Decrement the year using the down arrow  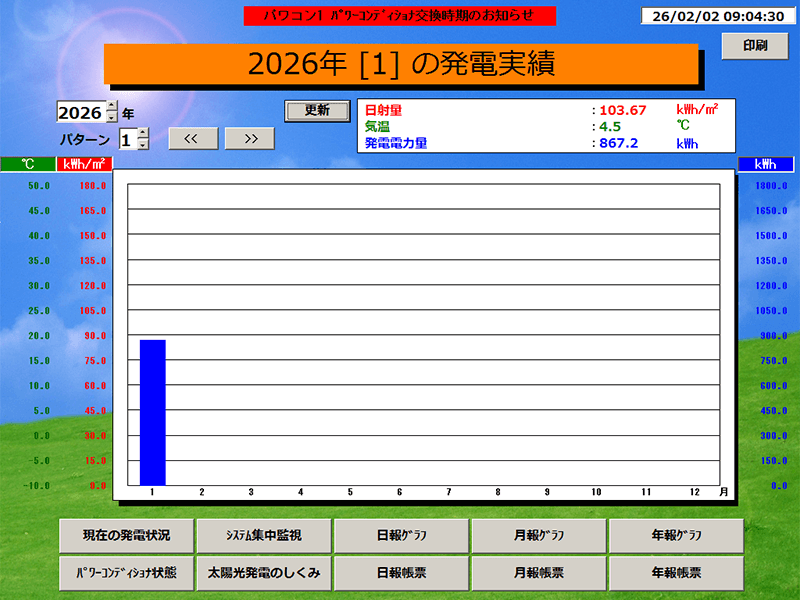click(x=112, y=118)
